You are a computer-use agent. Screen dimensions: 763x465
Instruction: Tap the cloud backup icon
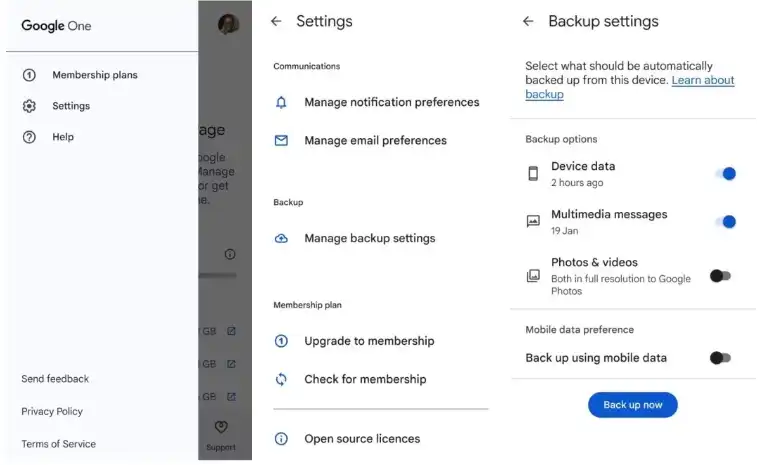coord(281,239)
